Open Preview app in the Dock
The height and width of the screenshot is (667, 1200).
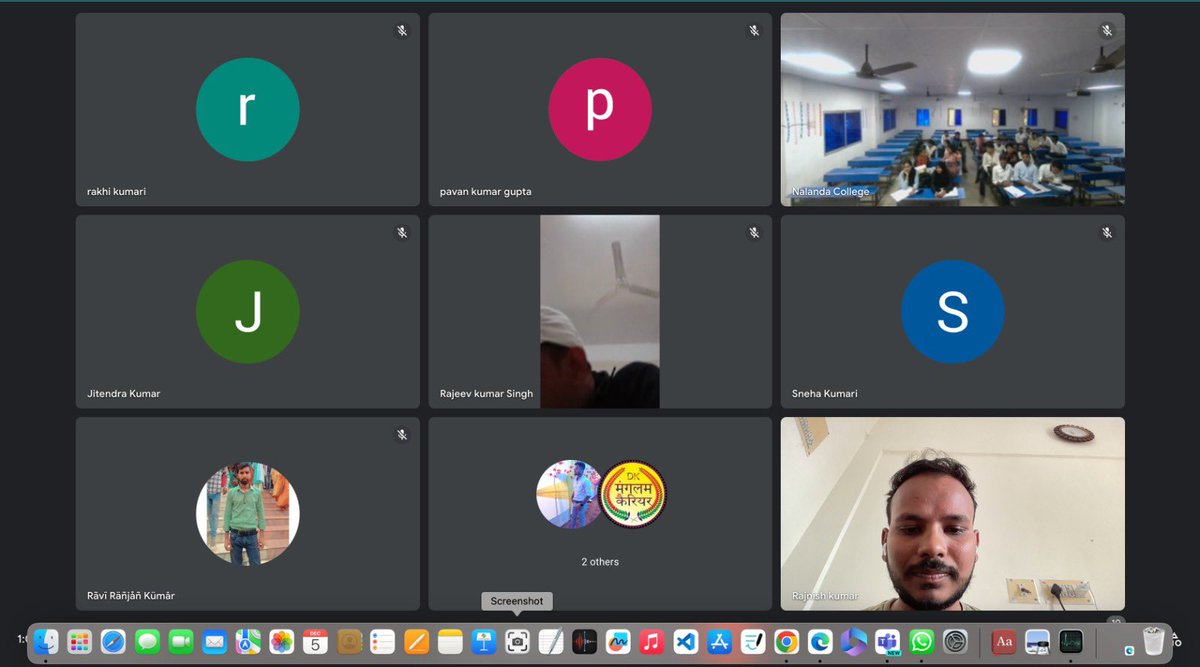[x=1037, y=641]
